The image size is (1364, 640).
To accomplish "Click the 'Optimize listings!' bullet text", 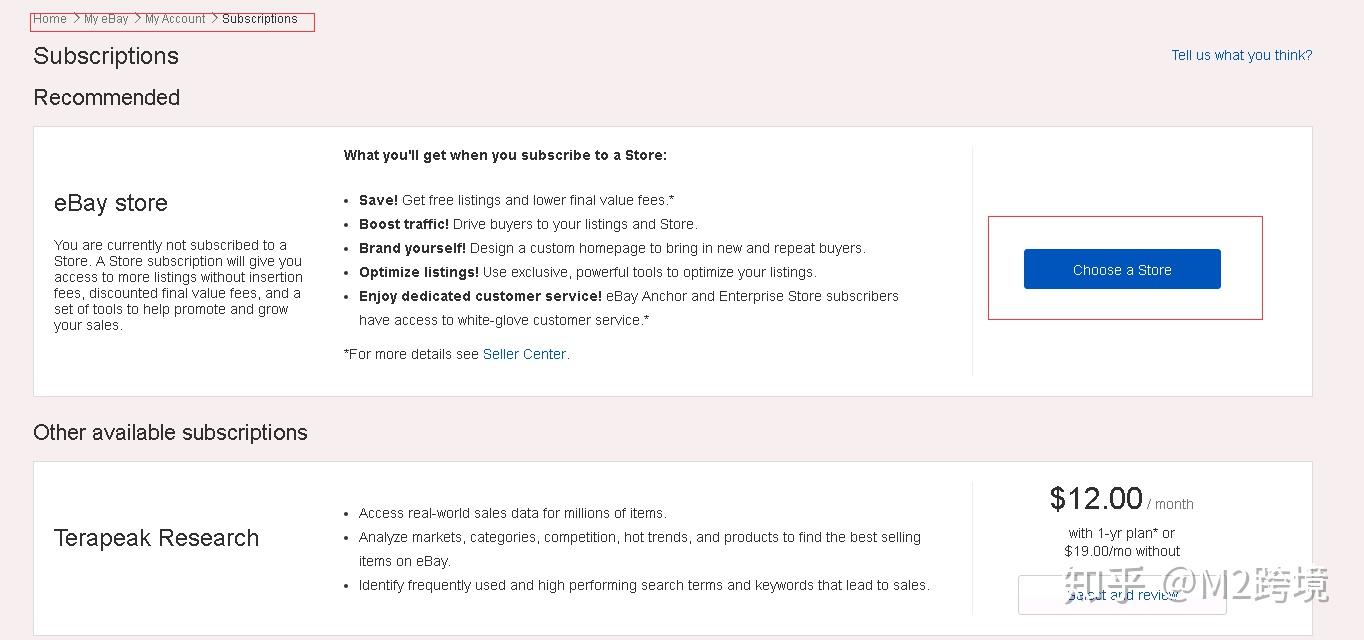I will pyautogui.click(x=419, y=272).
